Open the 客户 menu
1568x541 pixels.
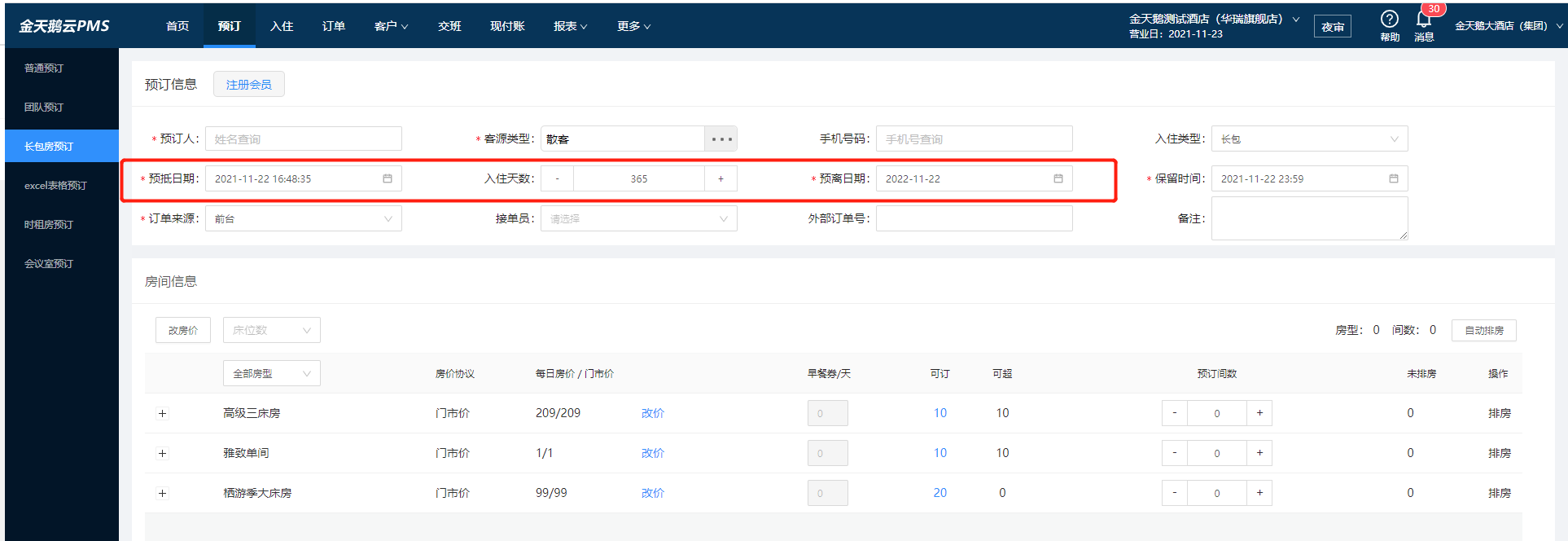(392, 26)
